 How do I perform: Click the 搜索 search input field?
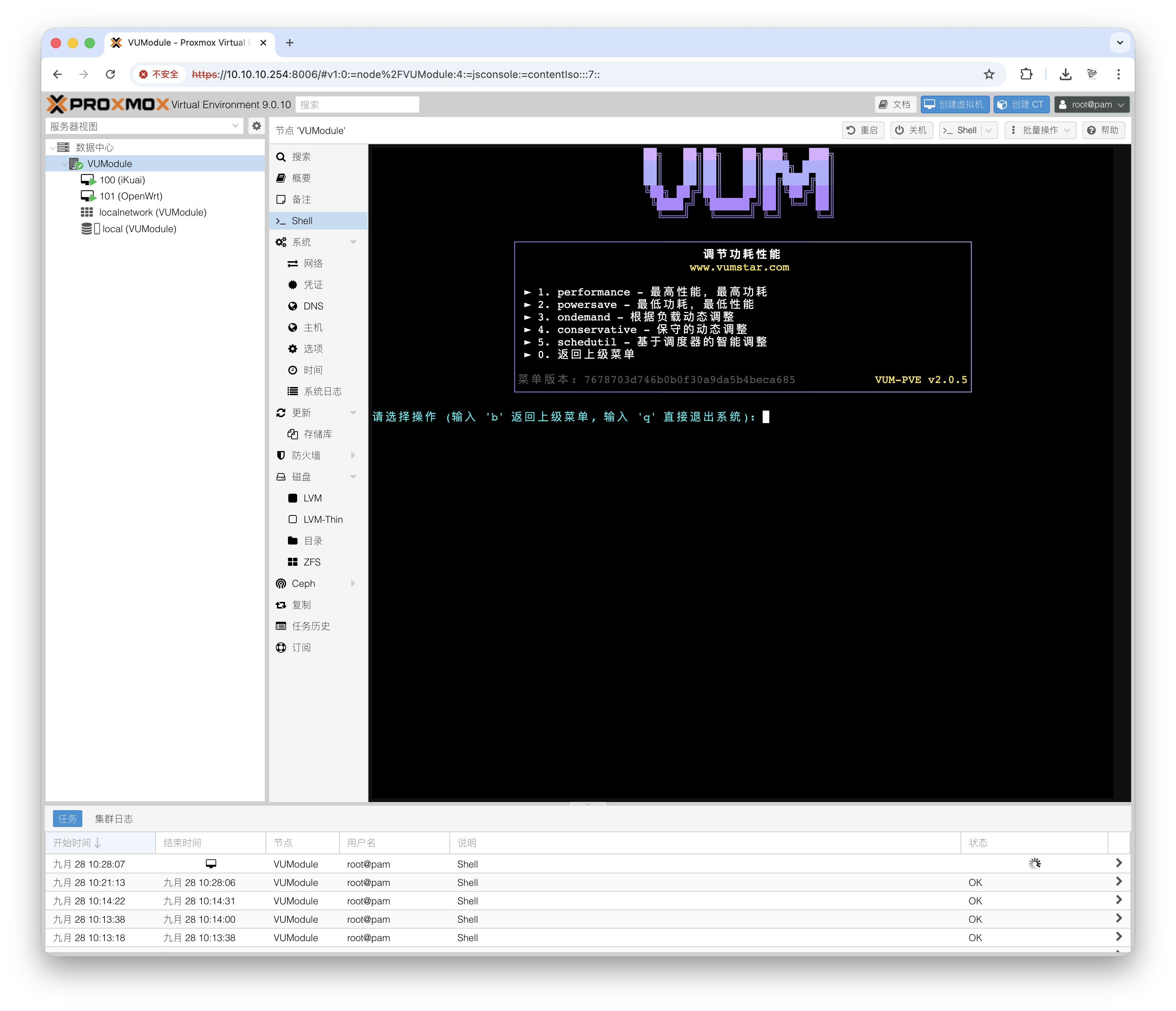[x=356, y=104]
